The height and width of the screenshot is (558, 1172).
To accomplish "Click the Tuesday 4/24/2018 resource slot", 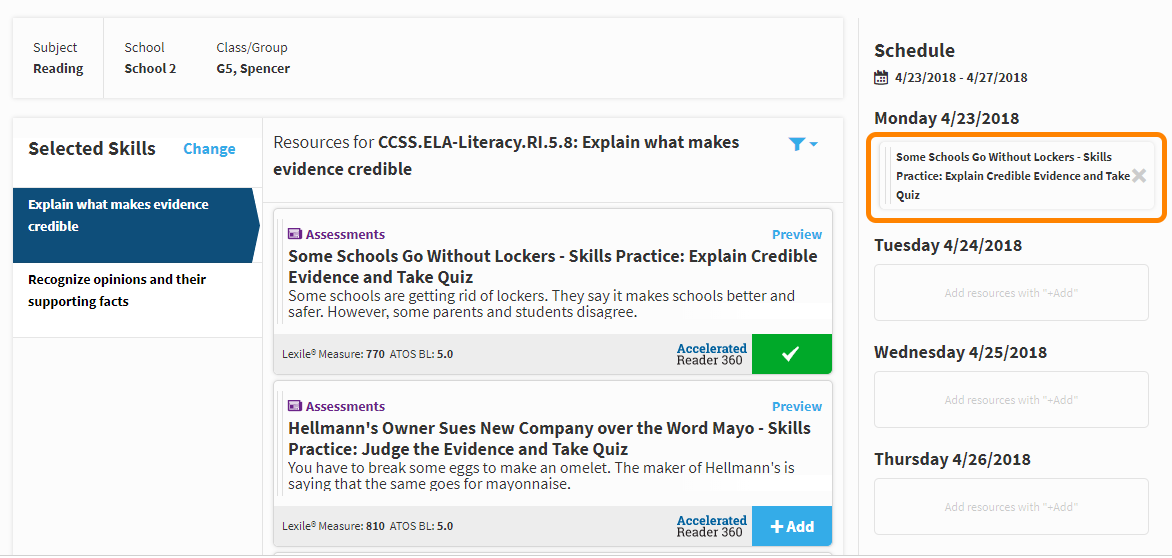I will pyautogui.click(x=1011, y=293).
